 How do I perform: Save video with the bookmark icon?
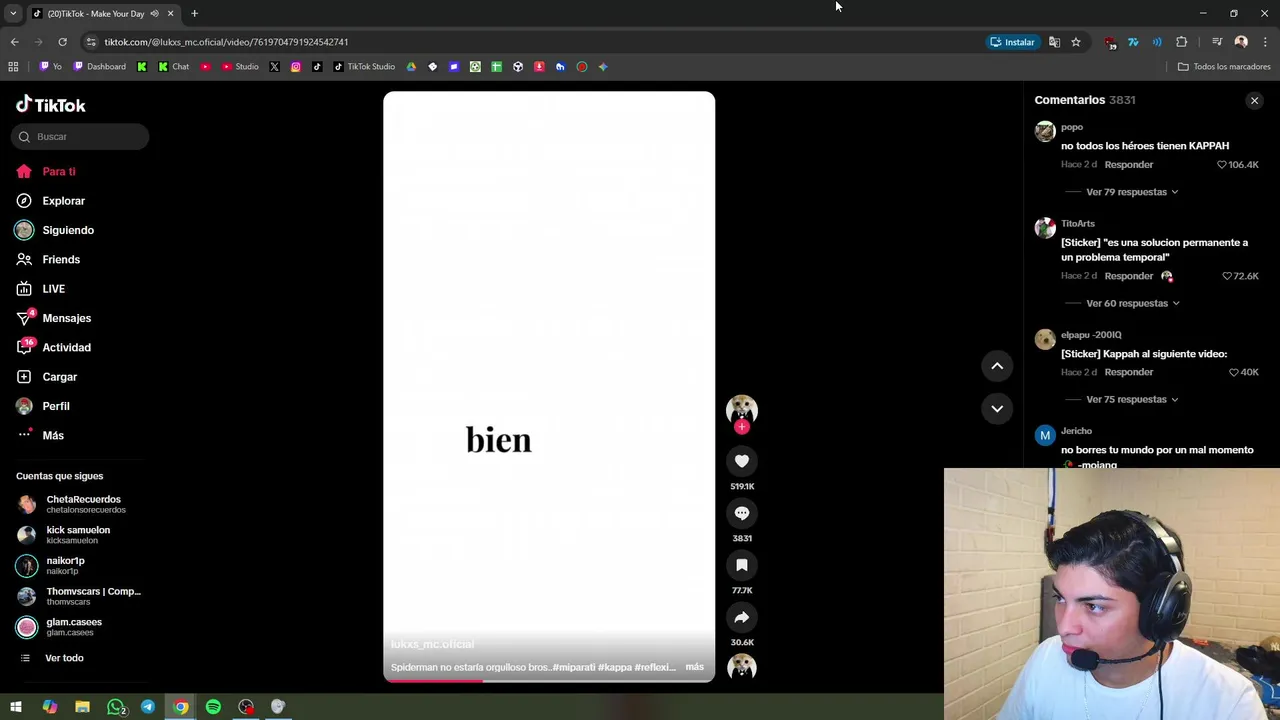click(x=742, y=565)
